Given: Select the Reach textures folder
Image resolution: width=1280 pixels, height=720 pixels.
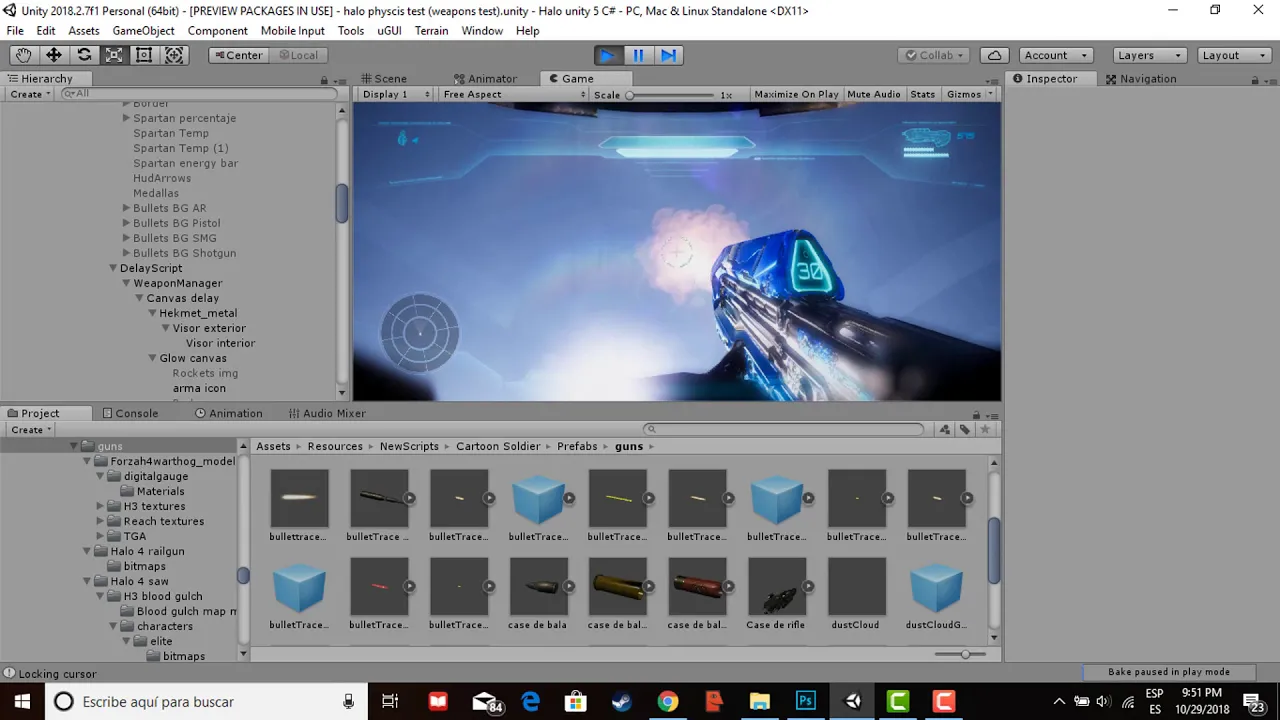Looking at the screenshot, I should (164, 521).
